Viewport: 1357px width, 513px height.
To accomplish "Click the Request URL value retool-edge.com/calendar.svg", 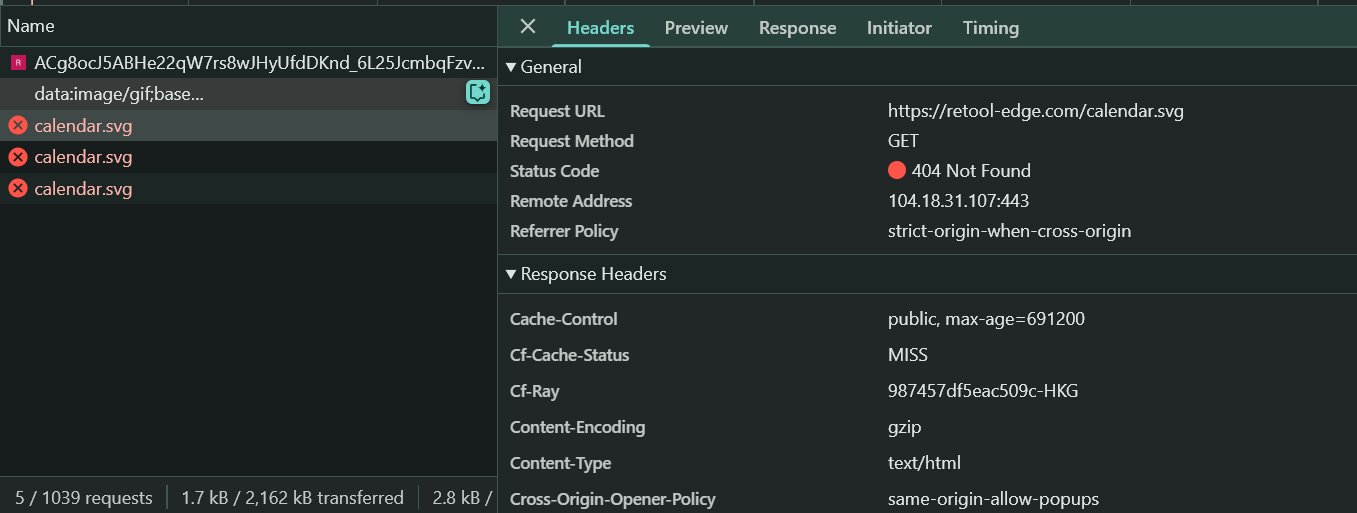I will [1035, 111].
